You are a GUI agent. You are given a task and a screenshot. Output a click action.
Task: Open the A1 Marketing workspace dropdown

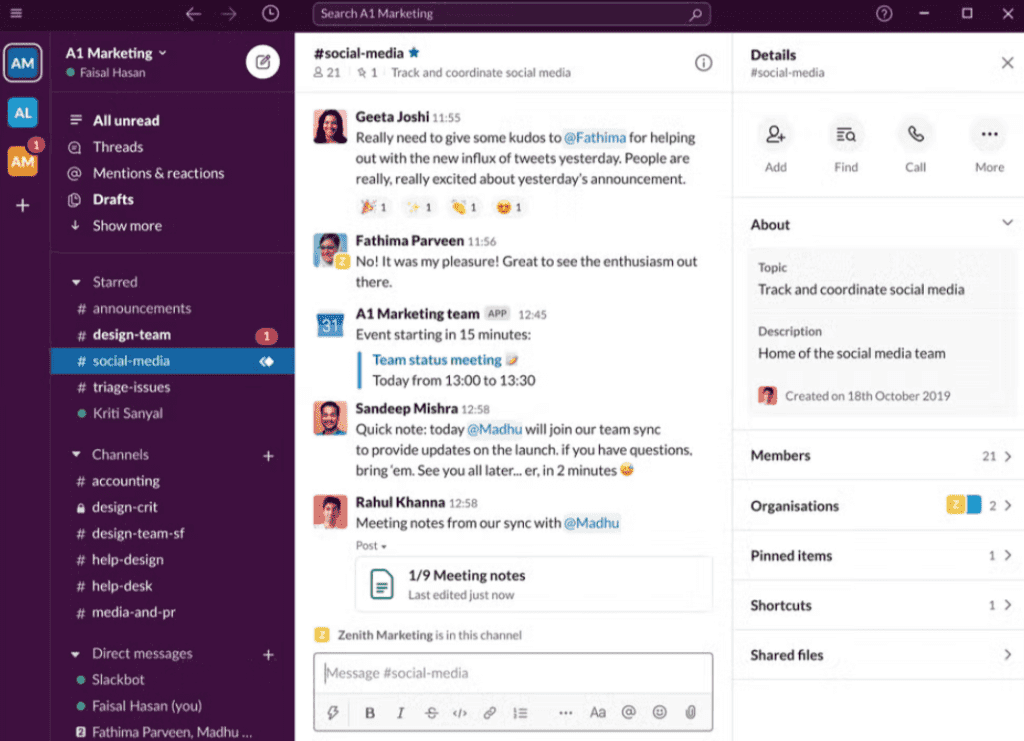(x=115, y=53)
